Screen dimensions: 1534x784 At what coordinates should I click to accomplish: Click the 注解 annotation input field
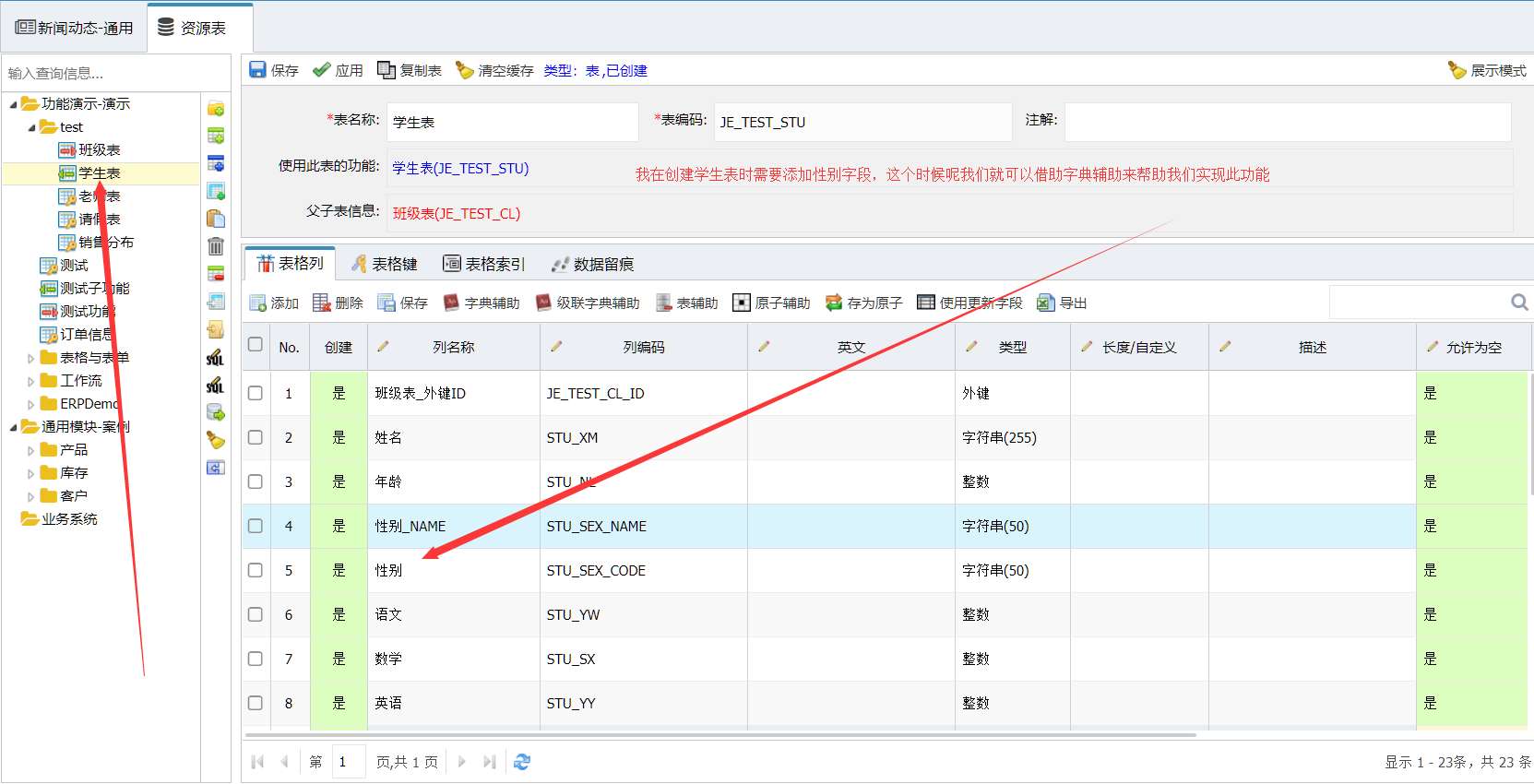coord(1288,122)
